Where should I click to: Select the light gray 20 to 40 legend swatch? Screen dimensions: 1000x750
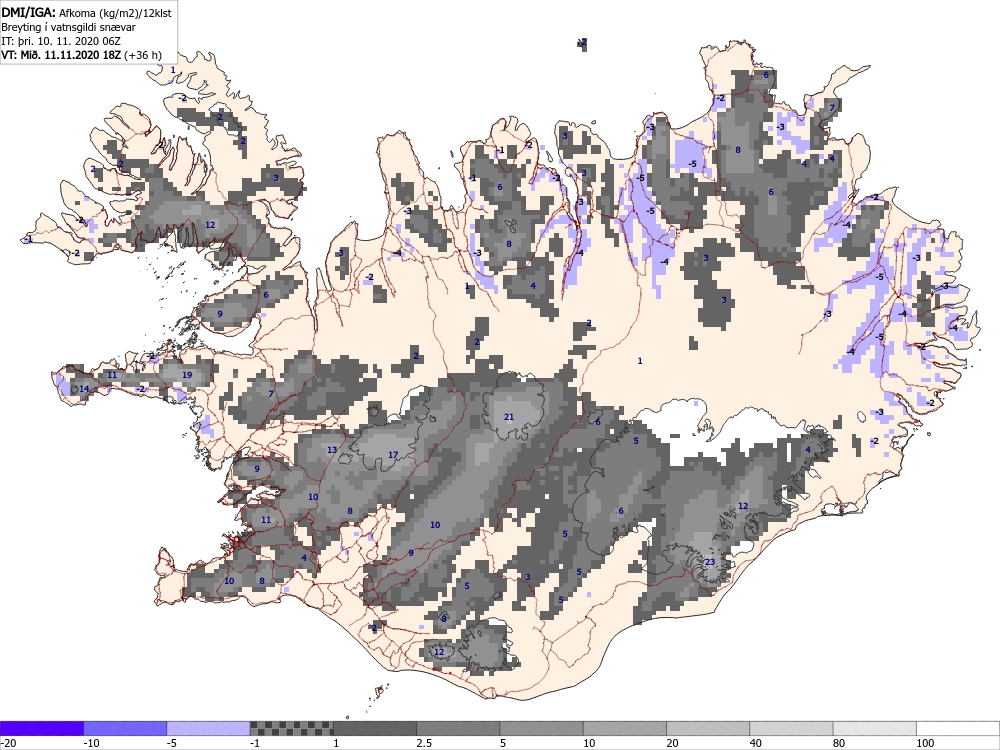click(x=708, y=728)
